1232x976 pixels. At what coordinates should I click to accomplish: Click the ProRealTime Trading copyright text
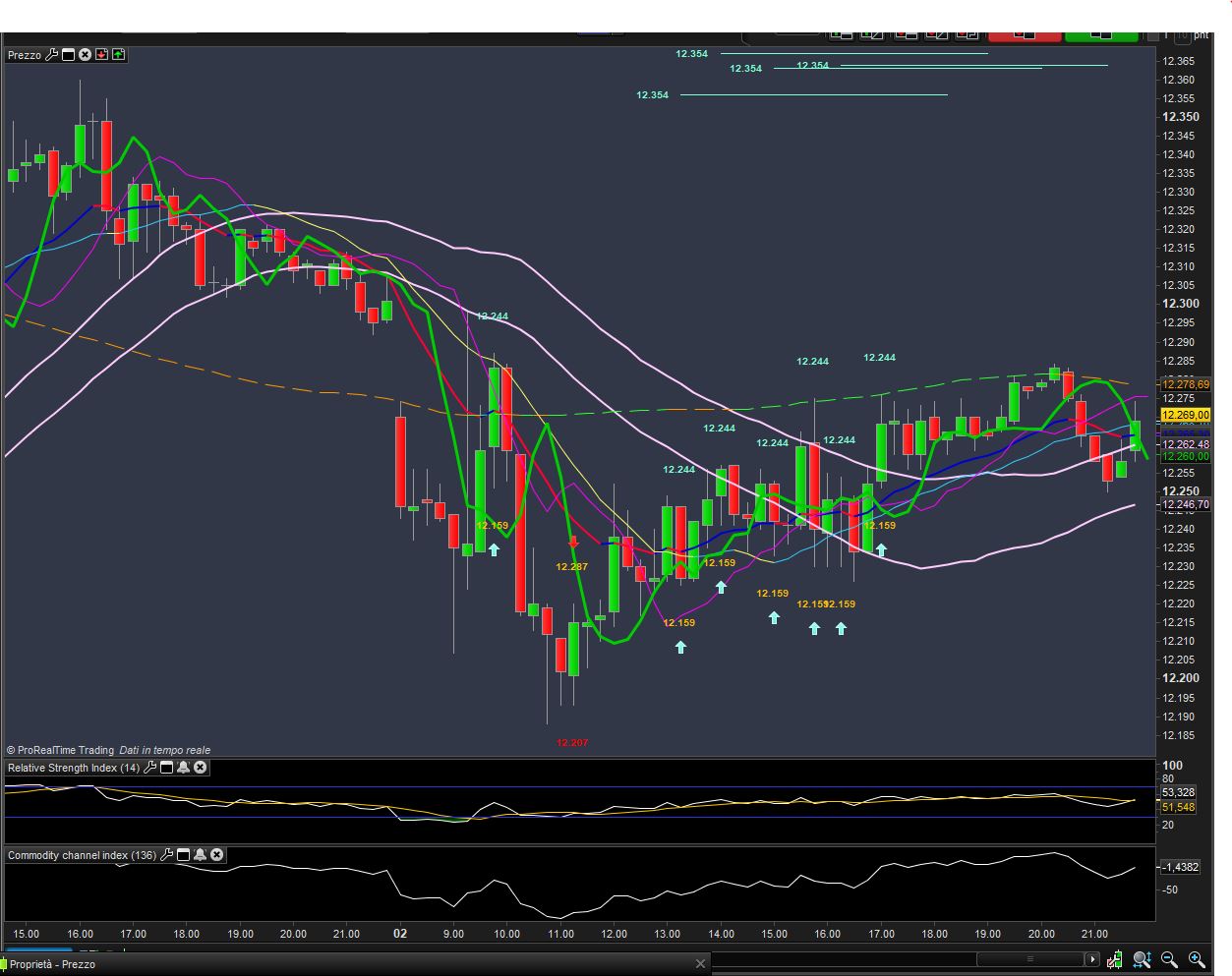(x=60, y=750)
